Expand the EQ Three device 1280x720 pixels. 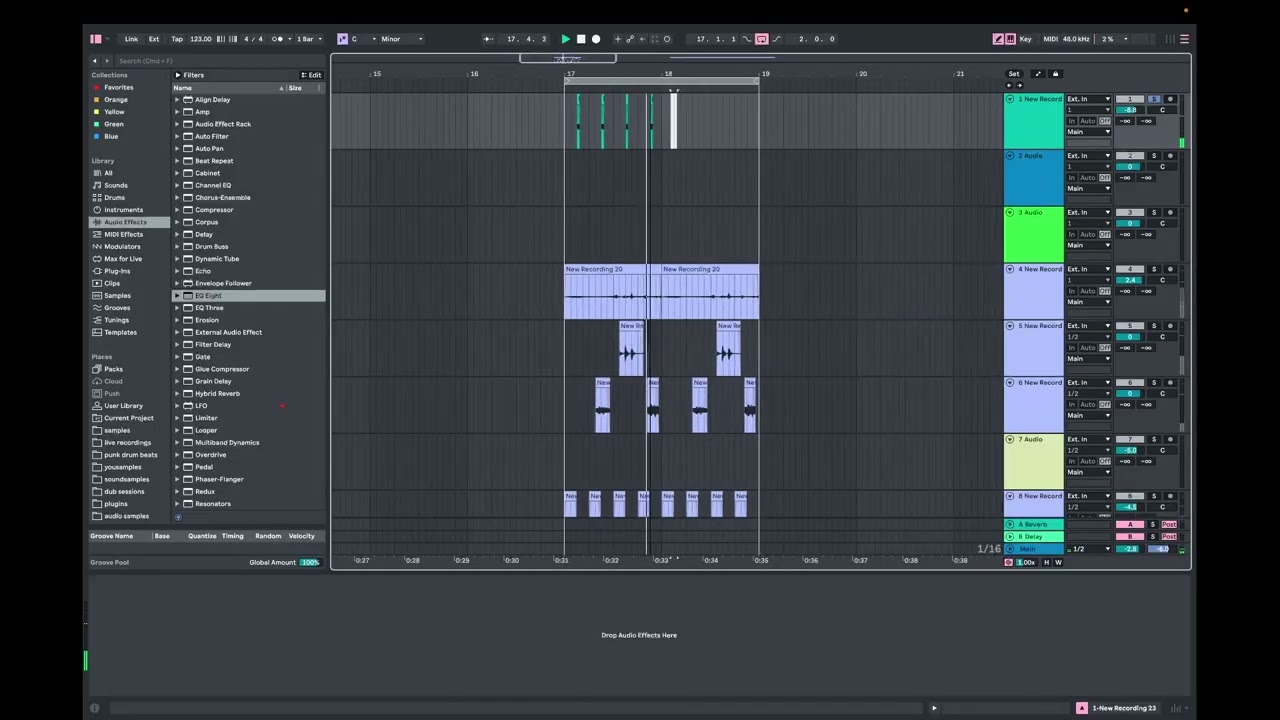coord(177,308)
